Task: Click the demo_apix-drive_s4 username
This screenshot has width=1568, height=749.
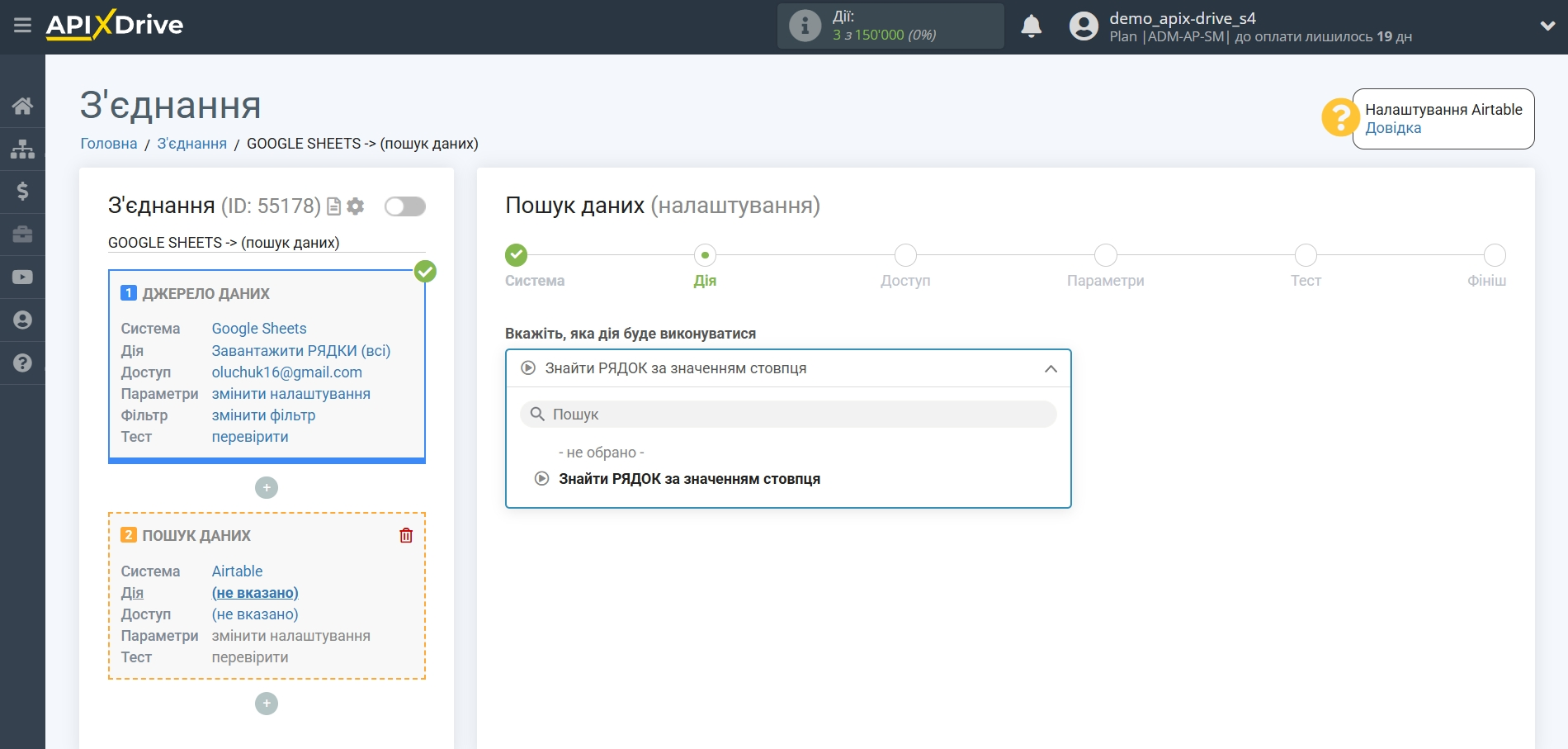Action: 1183,18
